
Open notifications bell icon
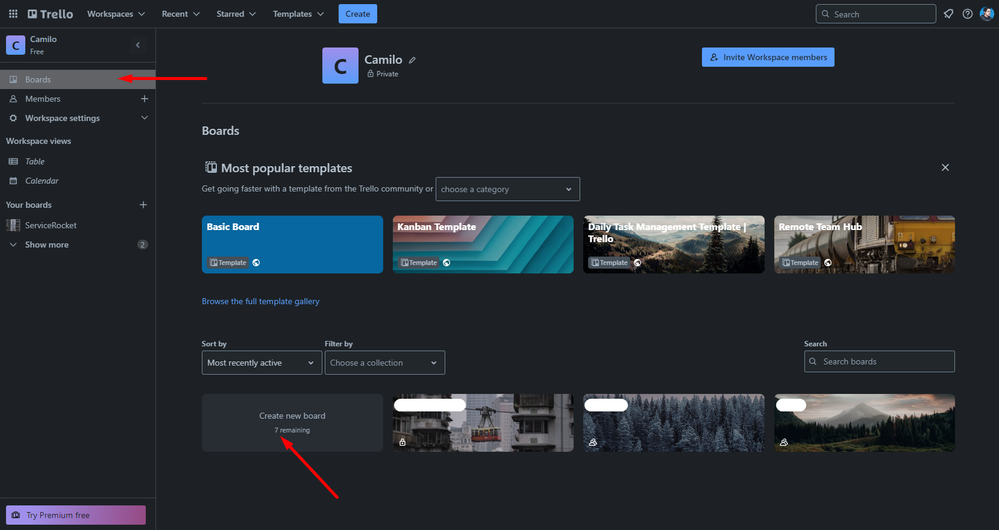tap(949, 13)
